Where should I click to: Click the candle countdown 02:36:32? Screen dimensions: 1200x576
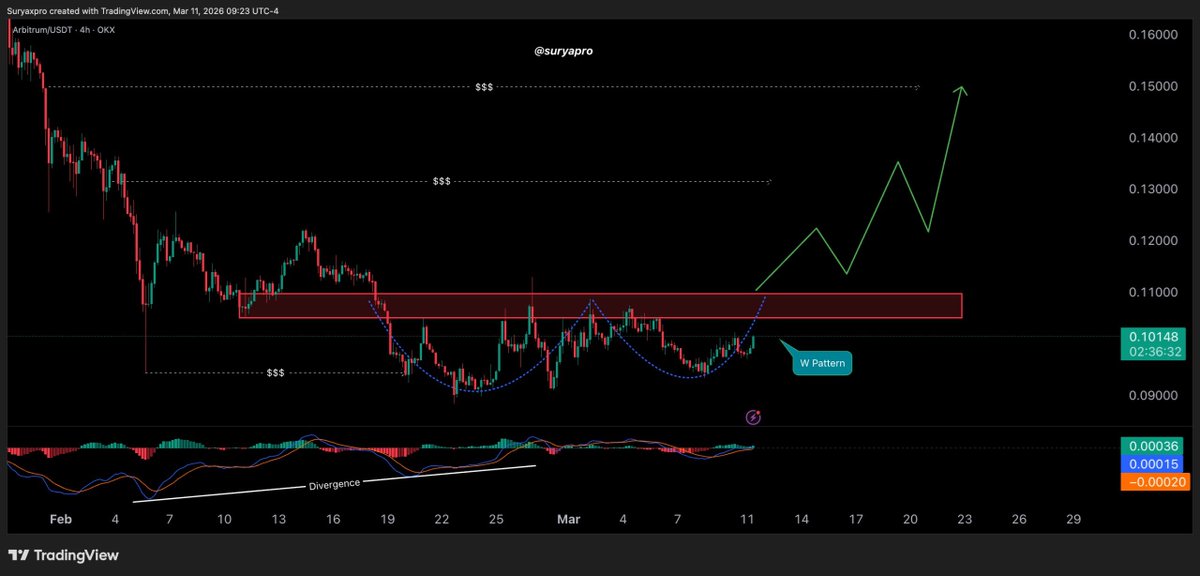tap(1152, 352)
